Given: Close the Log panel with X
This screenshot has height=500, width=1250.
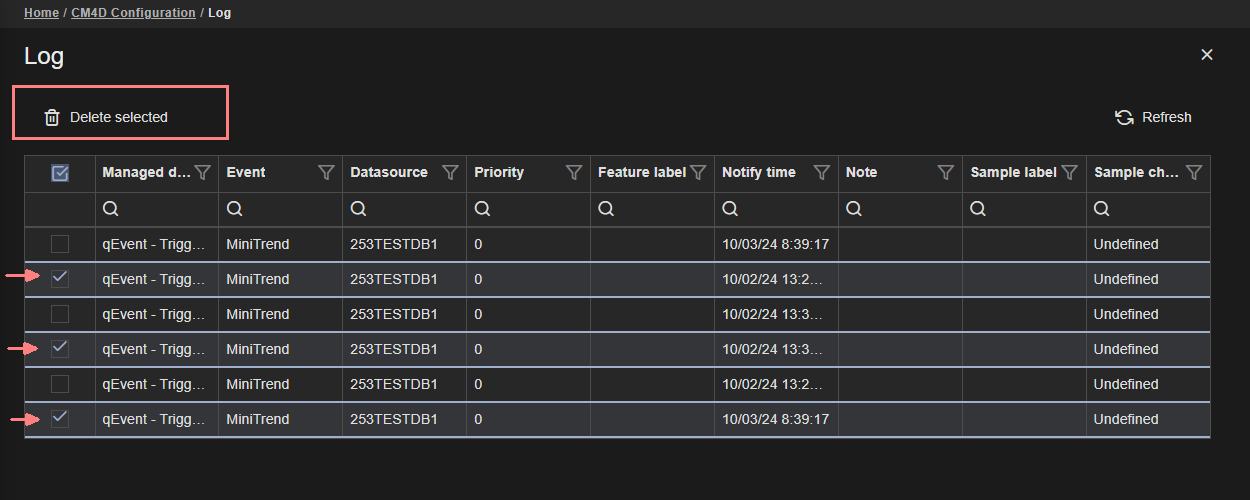Looking at the screenshot, I should click(x=1207, y=55).
